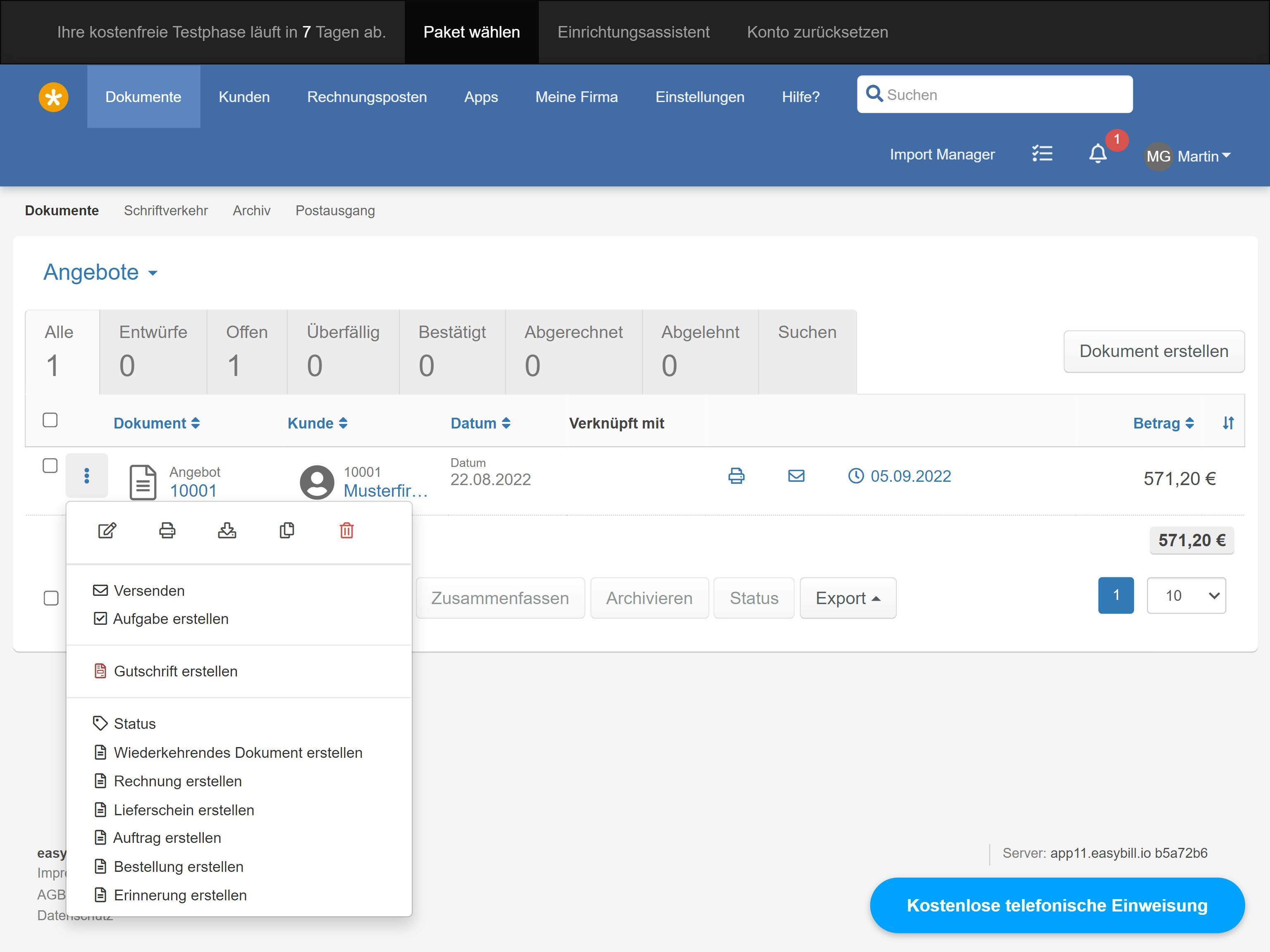
Task: Click the edit pencil icon in popup menu
Action: (107, 530)
